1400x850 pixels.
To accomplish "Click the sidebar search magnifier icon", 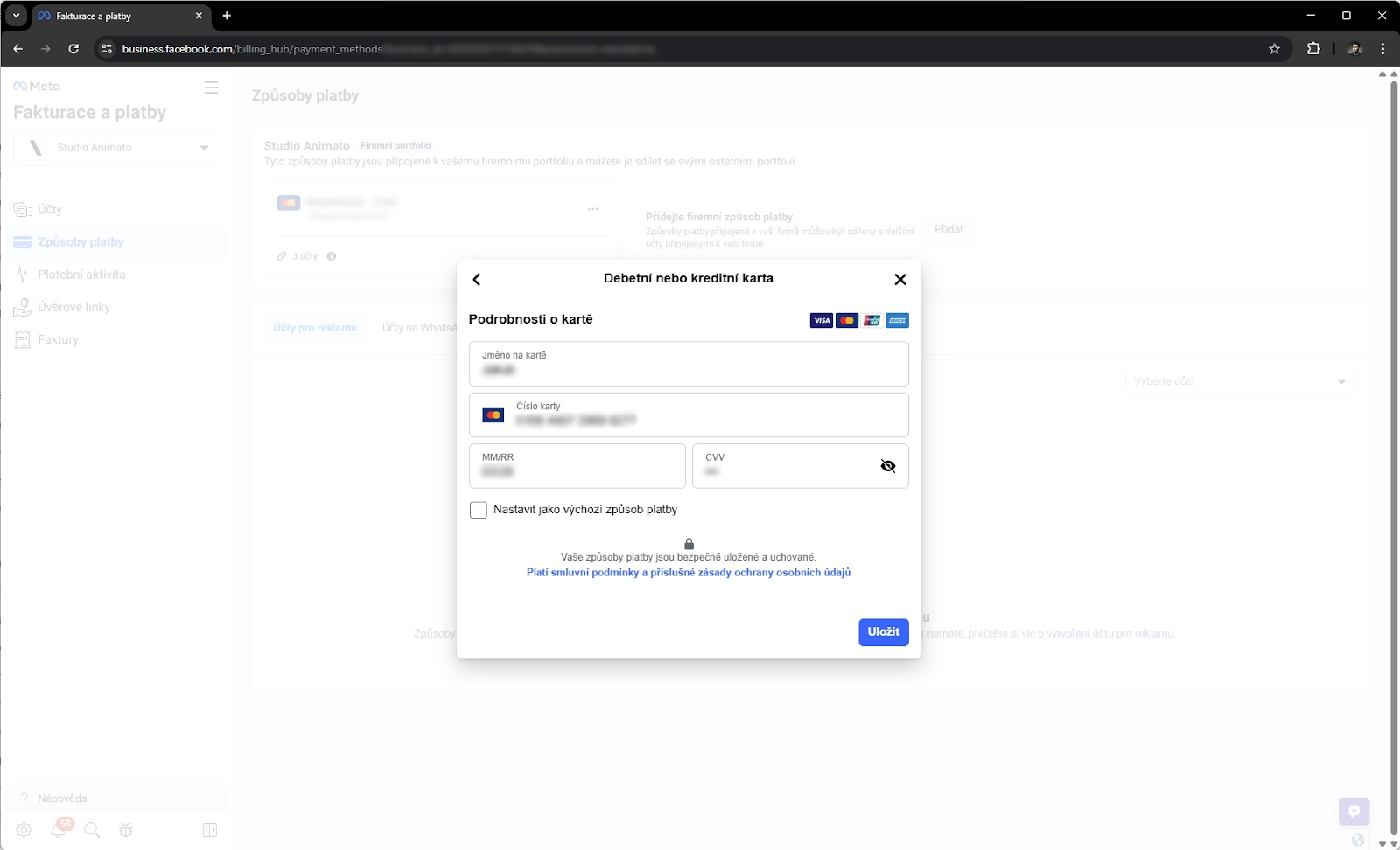I will pos(92,830).
